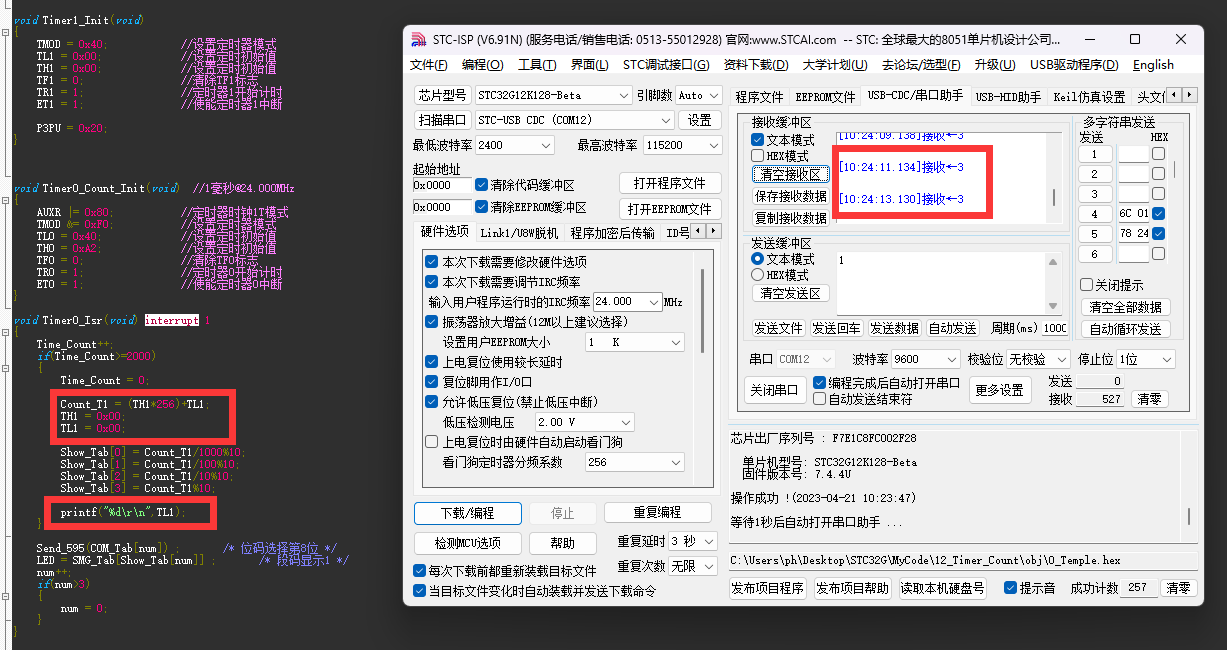Select send buffer HEX模式 radio button
The image size is (1227, 650).
point(757,275)
